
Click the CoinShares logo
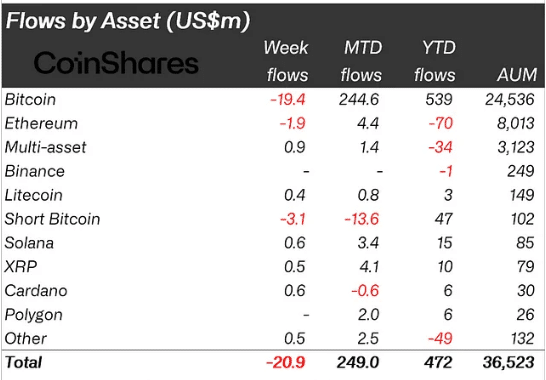(116, 63)
